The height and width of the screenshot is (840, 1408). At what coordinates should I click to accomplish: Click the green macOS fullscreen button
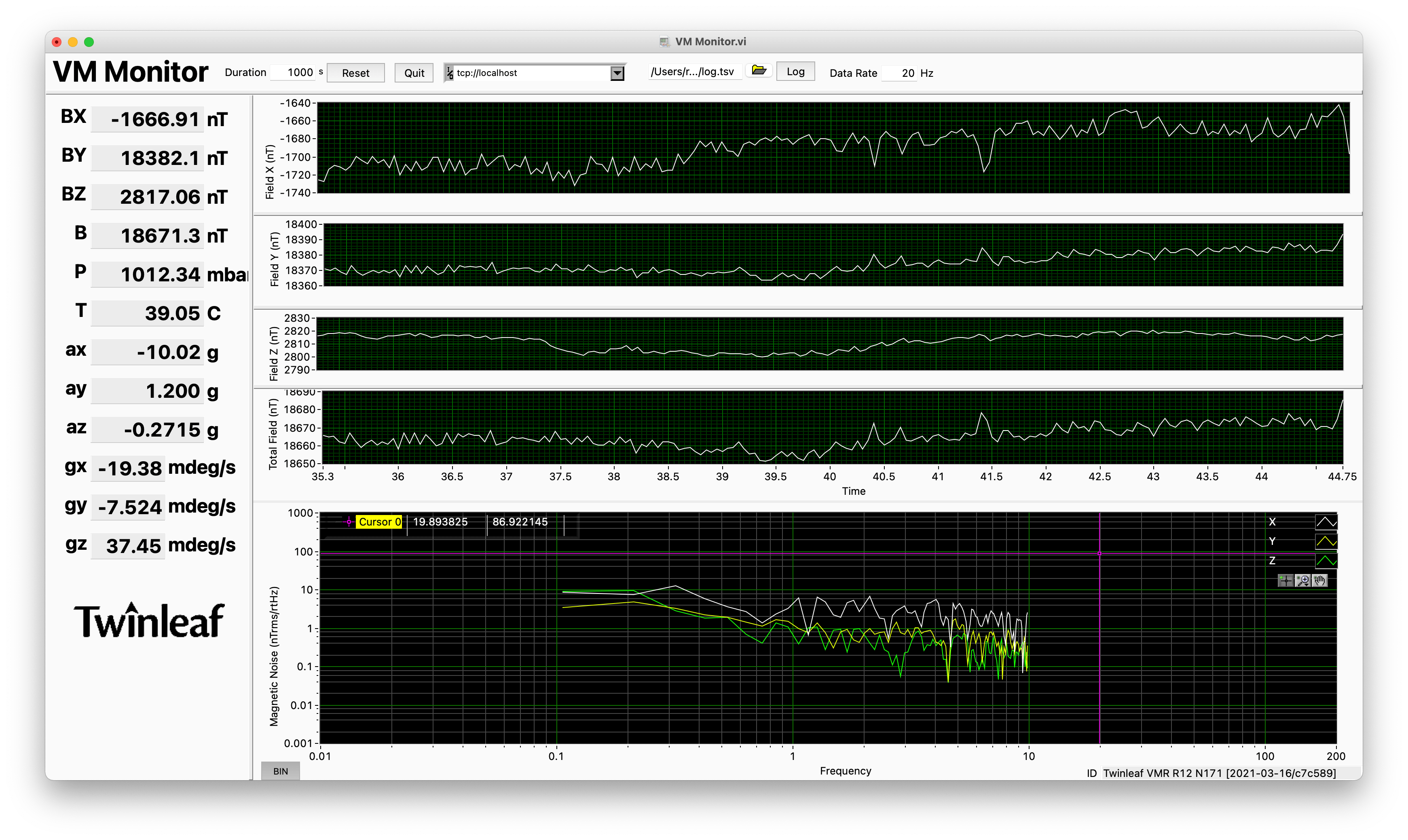89,42
